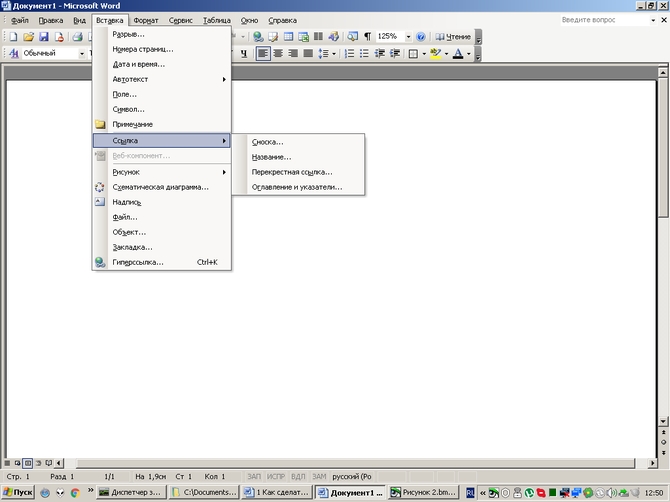Viewport: 670px width, 502px height.
Task: Click the Save floppy disk icon
Action: coord(44,36)
